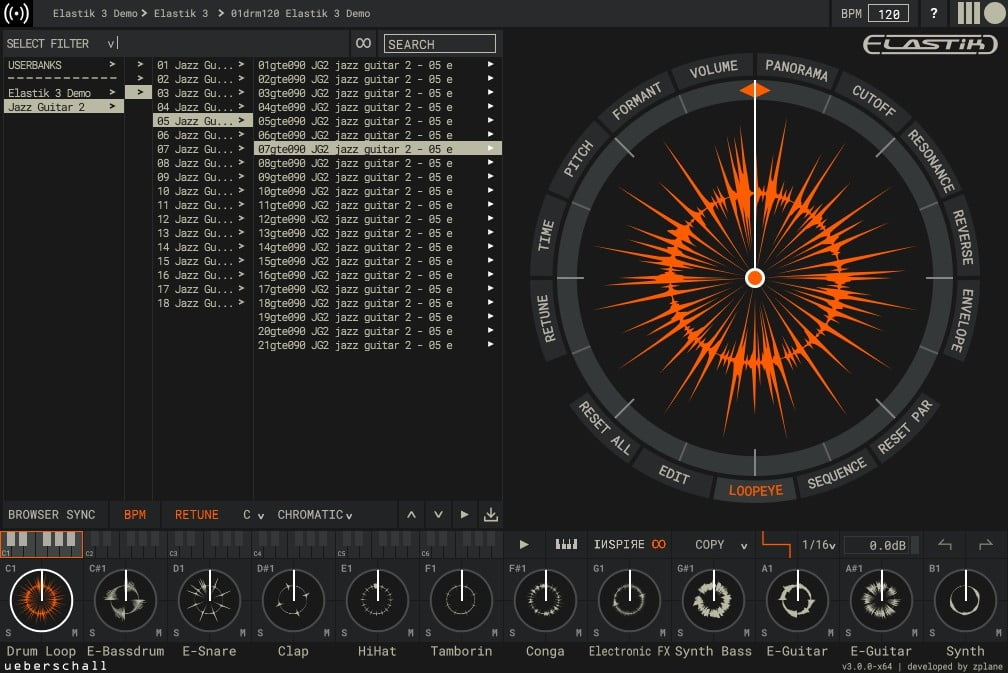Open the root key C dropdown
This screenshot has height=673, width=1008.
253,515
